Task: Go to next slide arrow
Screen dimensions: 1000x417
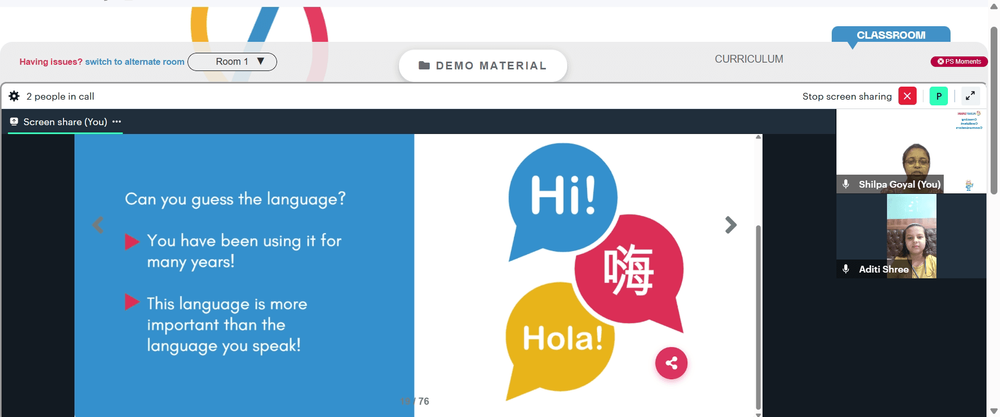Action: point(731,224)
